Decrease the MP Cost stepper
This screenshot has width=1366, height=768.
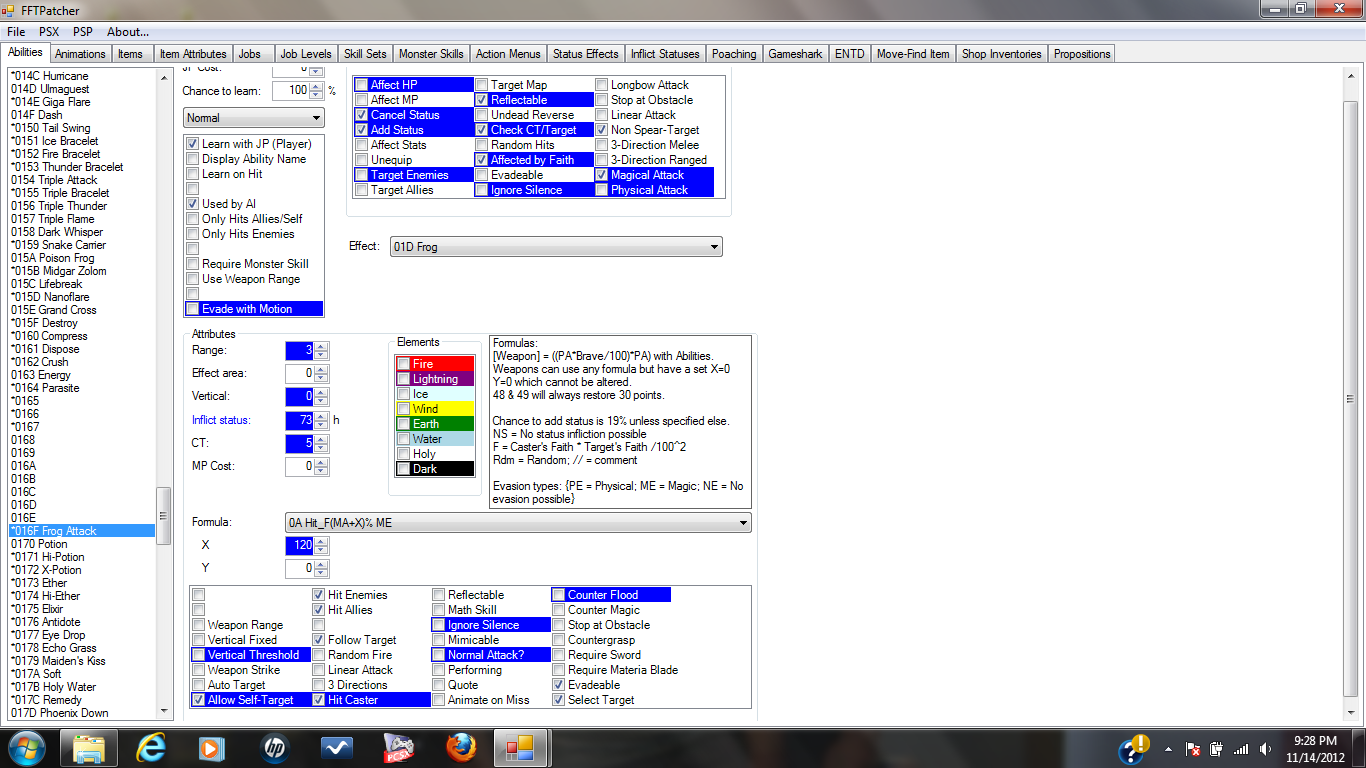point(321,470)
